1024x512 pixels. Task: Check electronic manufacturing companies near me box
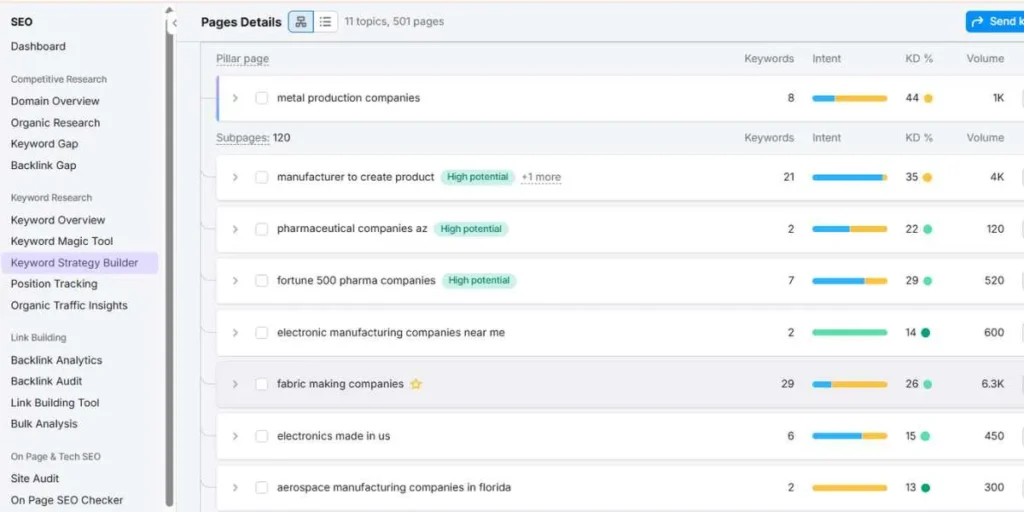coord(262,332)
